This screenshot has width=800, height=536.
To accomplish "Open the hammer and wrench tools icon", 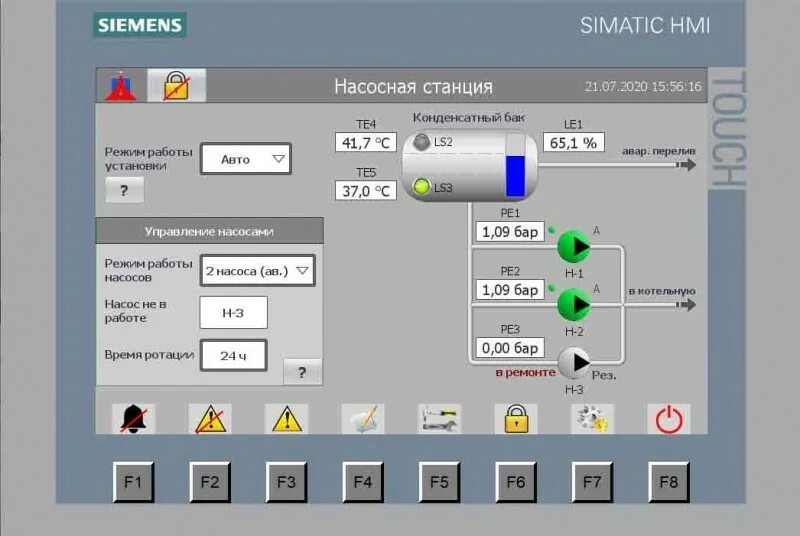I will 439,419.
